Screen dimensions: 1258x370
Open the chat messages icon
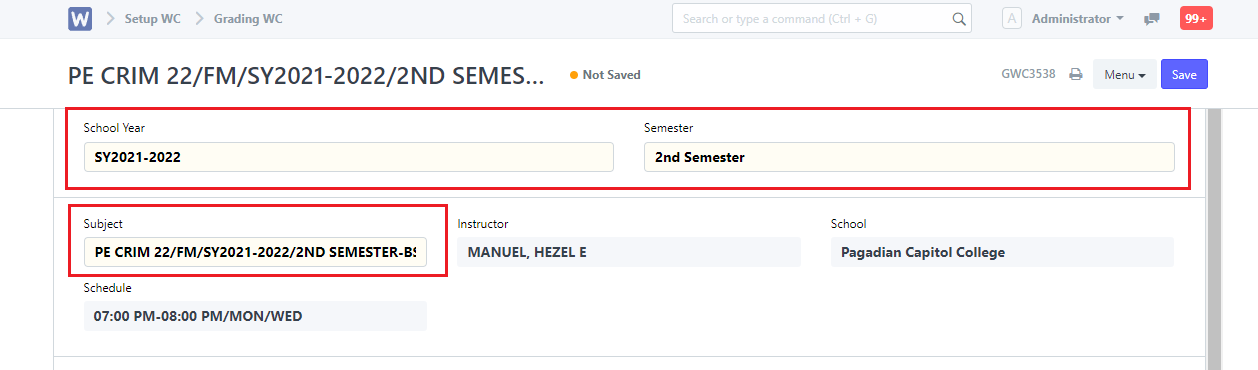click(1152, 18)
